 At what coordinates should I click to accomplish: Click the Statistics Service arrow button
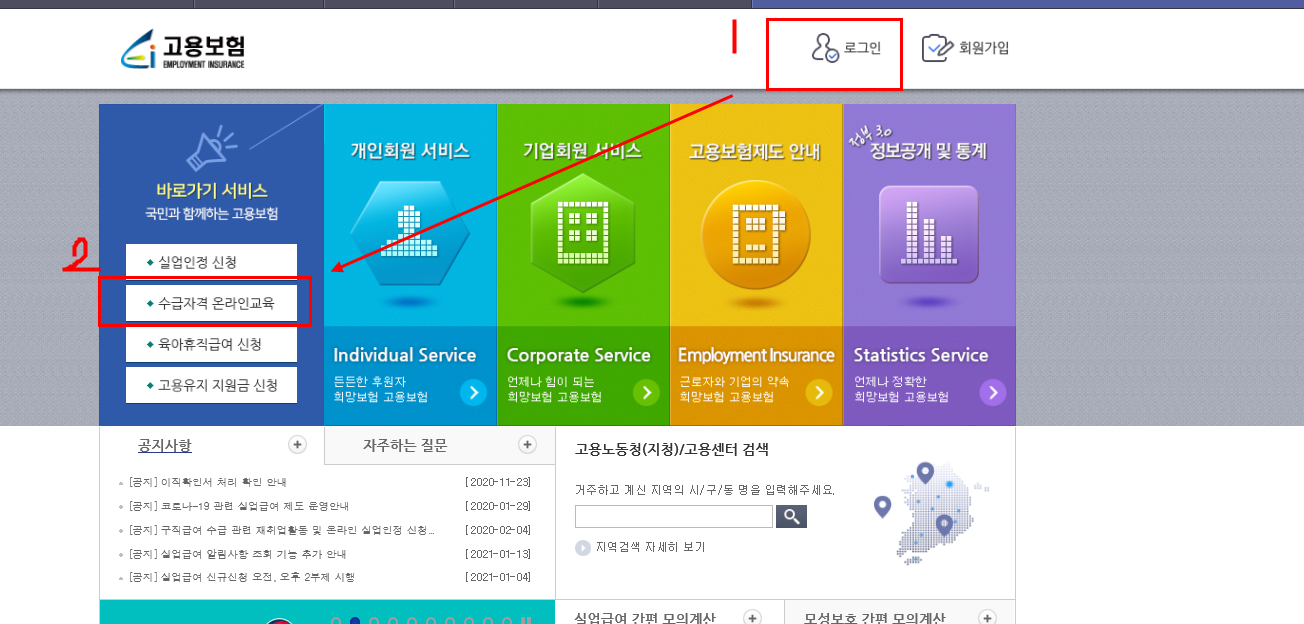click(x=993, y=392)
